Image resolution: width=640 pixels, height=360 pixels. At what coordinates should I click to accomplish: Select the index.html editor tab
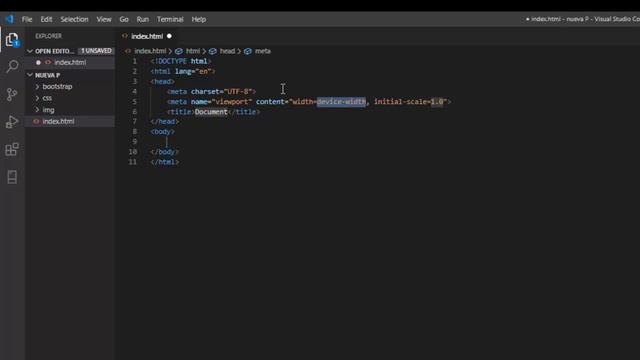147,36
